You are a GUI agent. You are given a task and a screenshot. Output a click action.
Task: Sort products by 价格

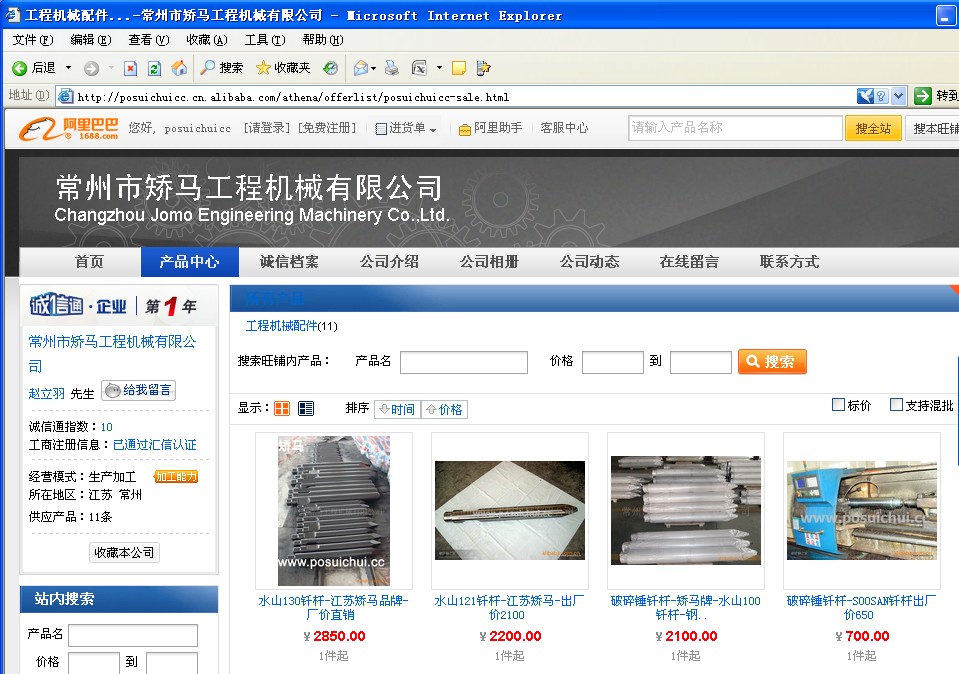445,409
